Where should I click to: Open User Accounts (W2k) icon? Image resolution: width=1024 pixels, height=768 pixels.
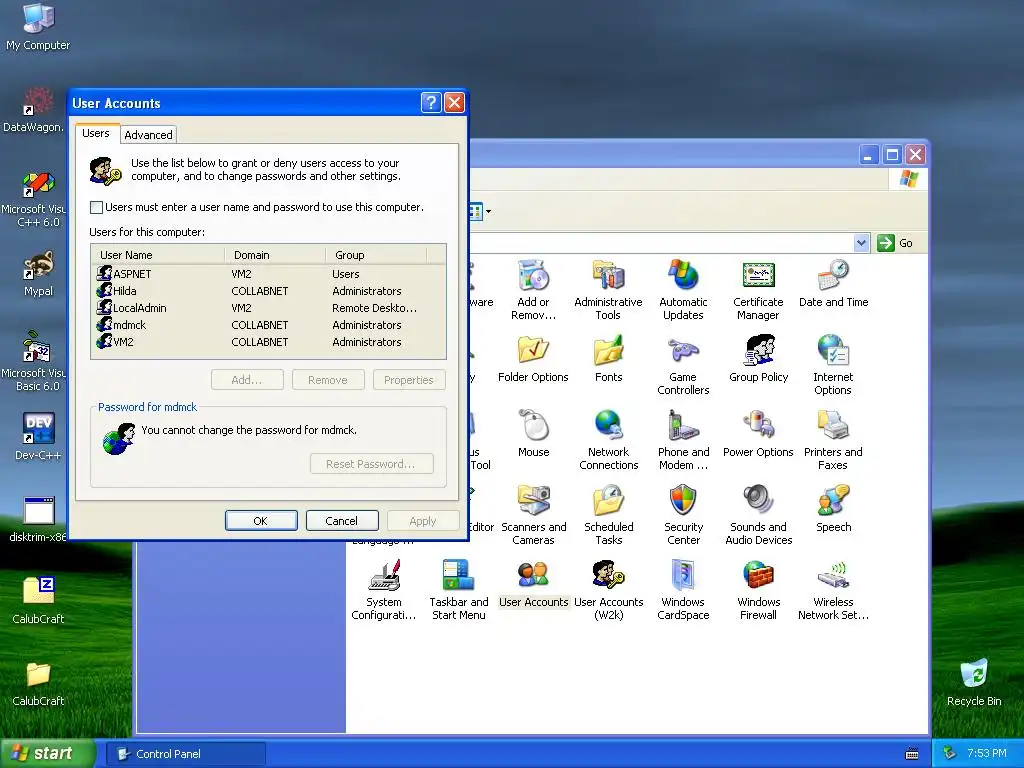click(608, 590)
